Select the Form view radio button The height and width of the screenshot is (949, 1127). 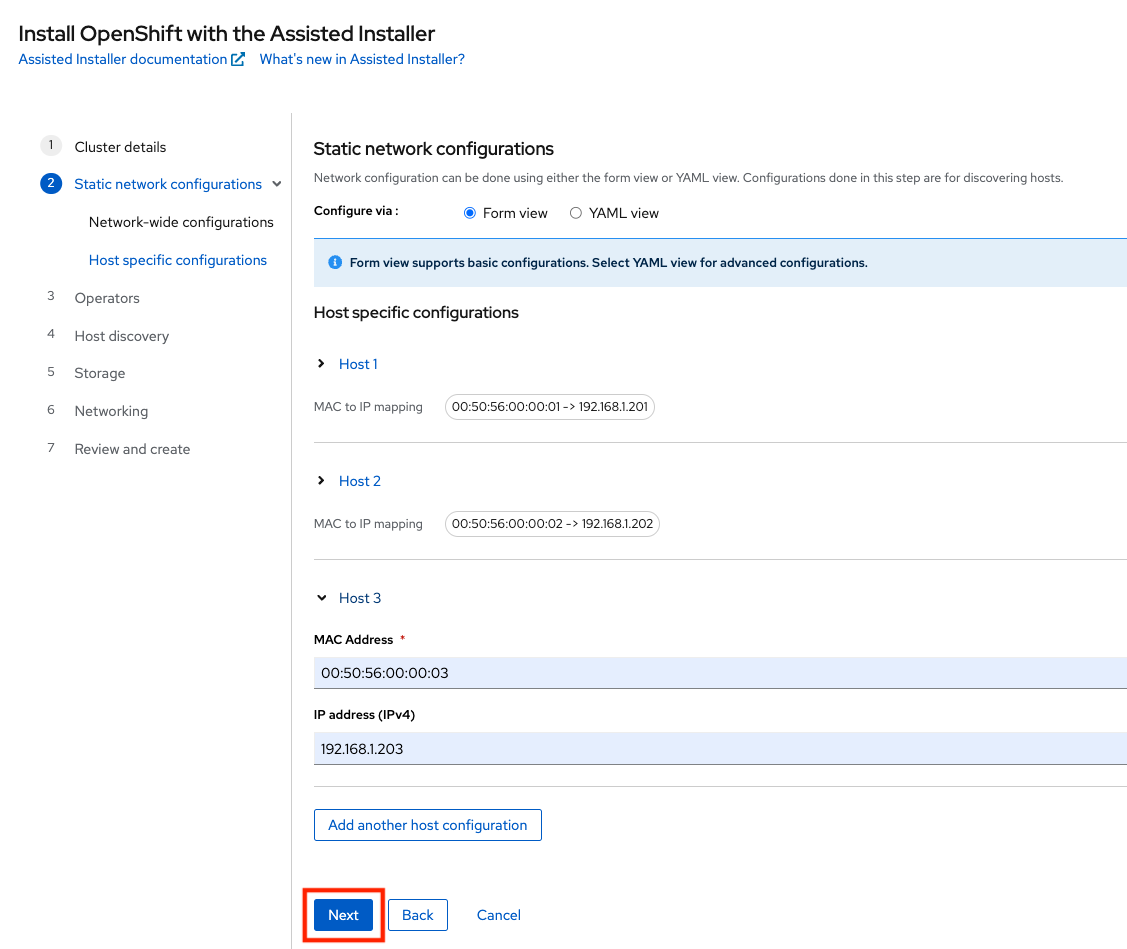pyautogui.click(x=469, y=212)
